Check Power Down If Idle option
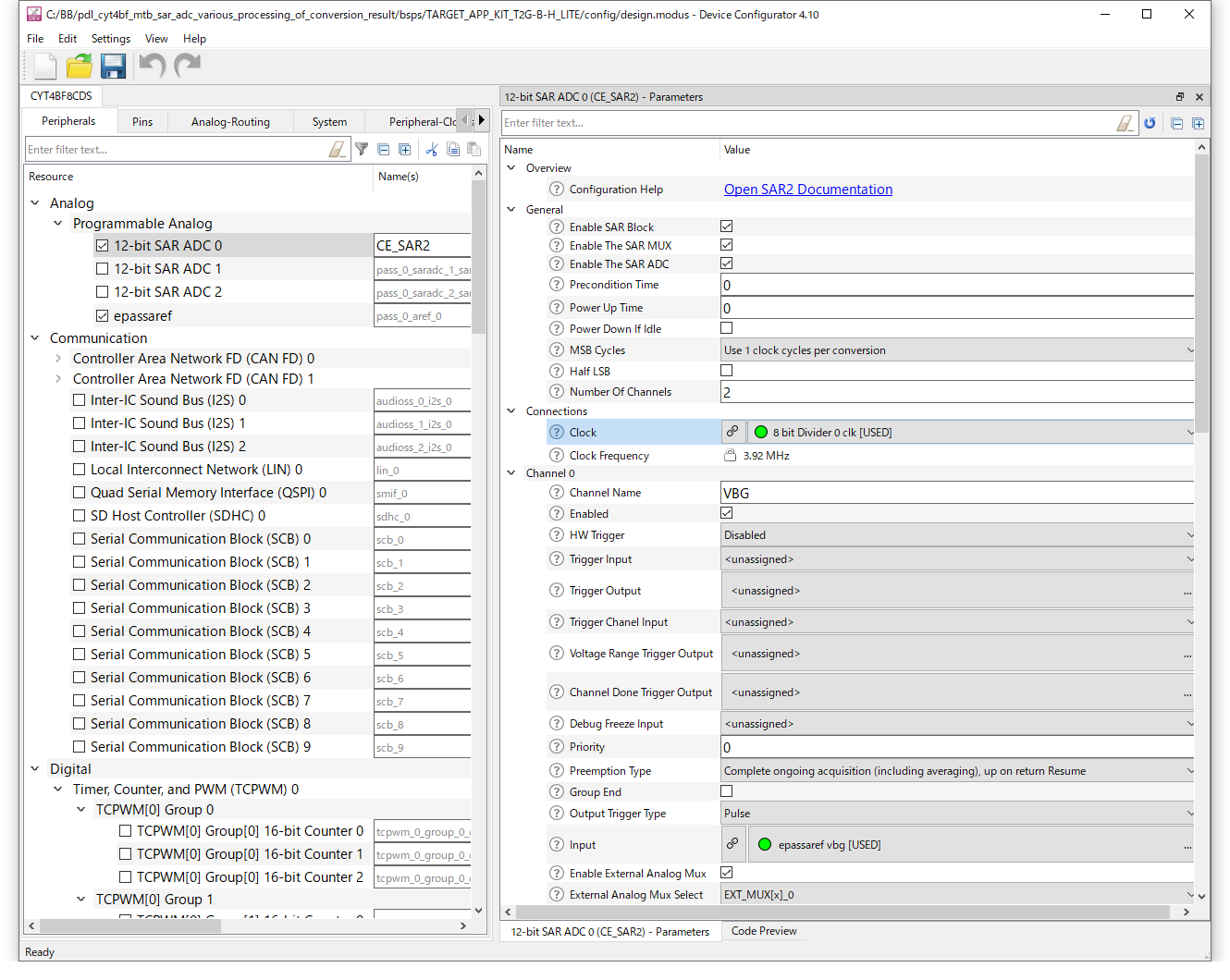This screenshot has width=1230, height=980. click(x=727, y=328)
